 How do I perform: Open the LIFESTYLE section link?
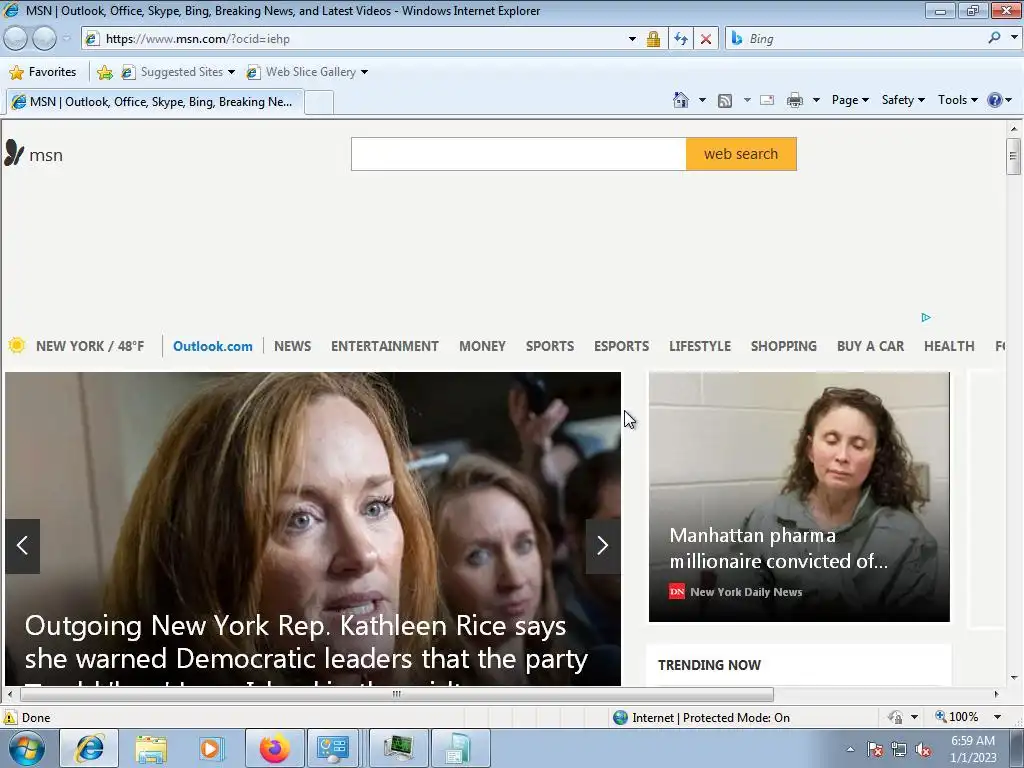tap(699, 346)
